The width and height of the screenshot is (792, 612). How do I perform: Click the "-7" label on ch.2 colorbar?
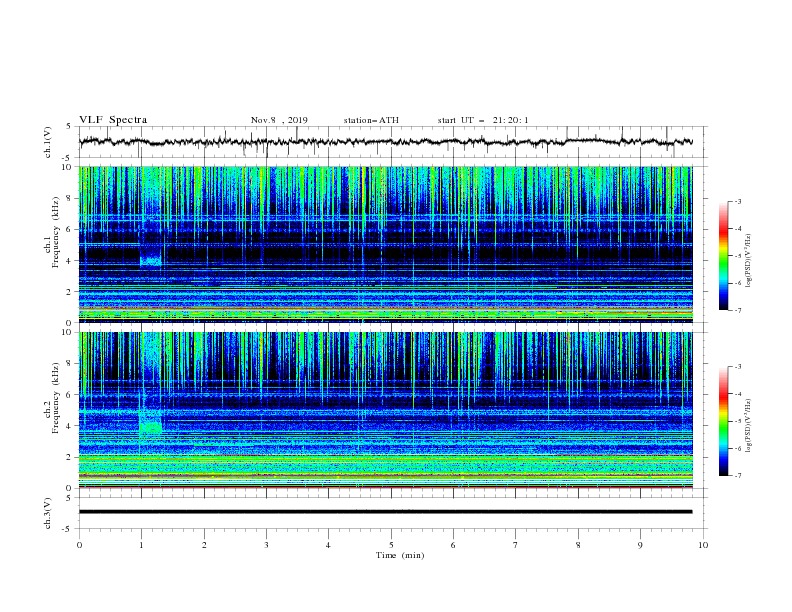pyautogui.click(x=737, y=476)
